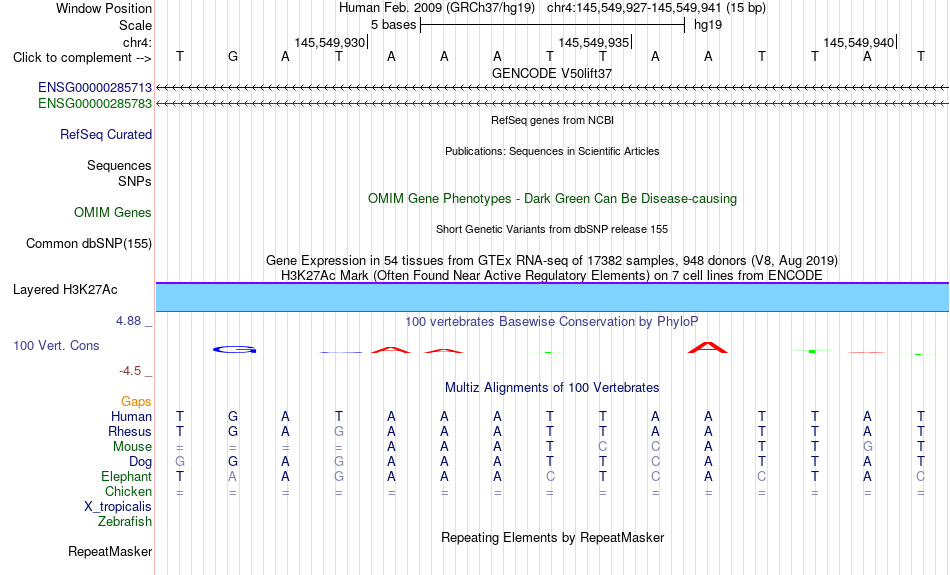Select the SNPs track label

(135, 181)
